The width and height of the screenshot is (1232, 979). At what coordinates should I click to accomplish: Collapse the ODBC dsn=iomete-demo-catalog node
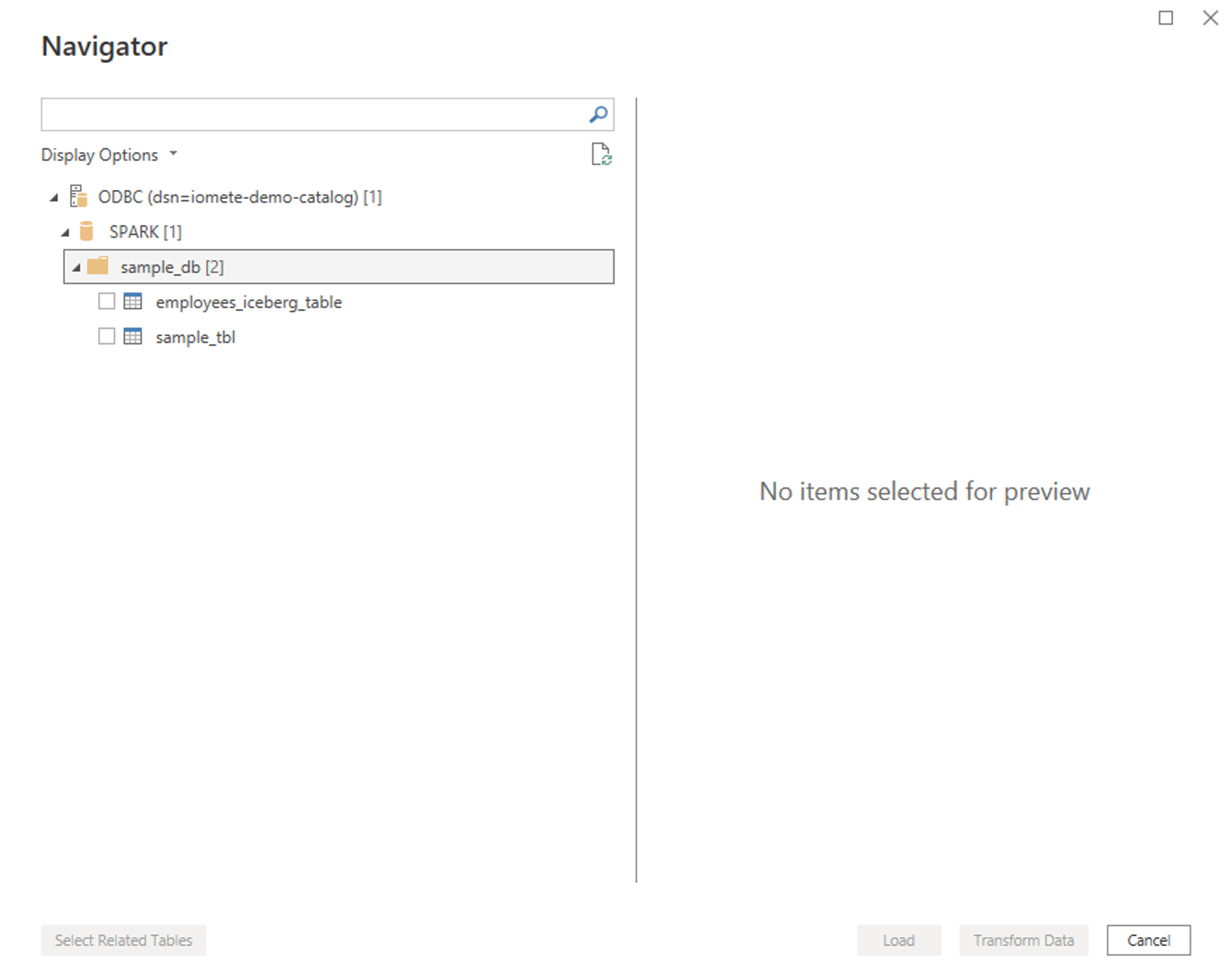click(x=54, y=198)
